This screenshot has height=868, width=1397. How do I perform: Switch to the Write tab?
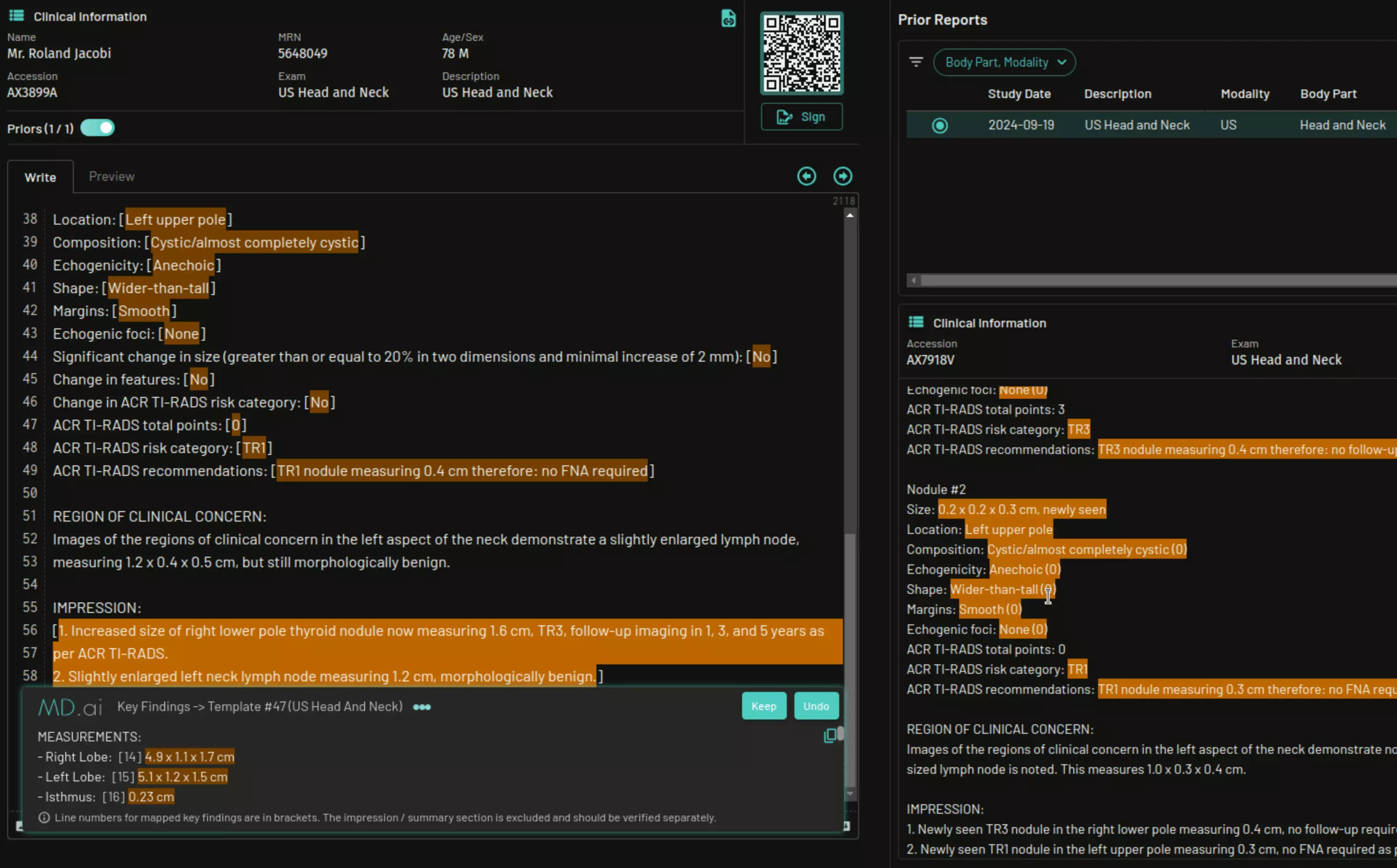[40, 177]
